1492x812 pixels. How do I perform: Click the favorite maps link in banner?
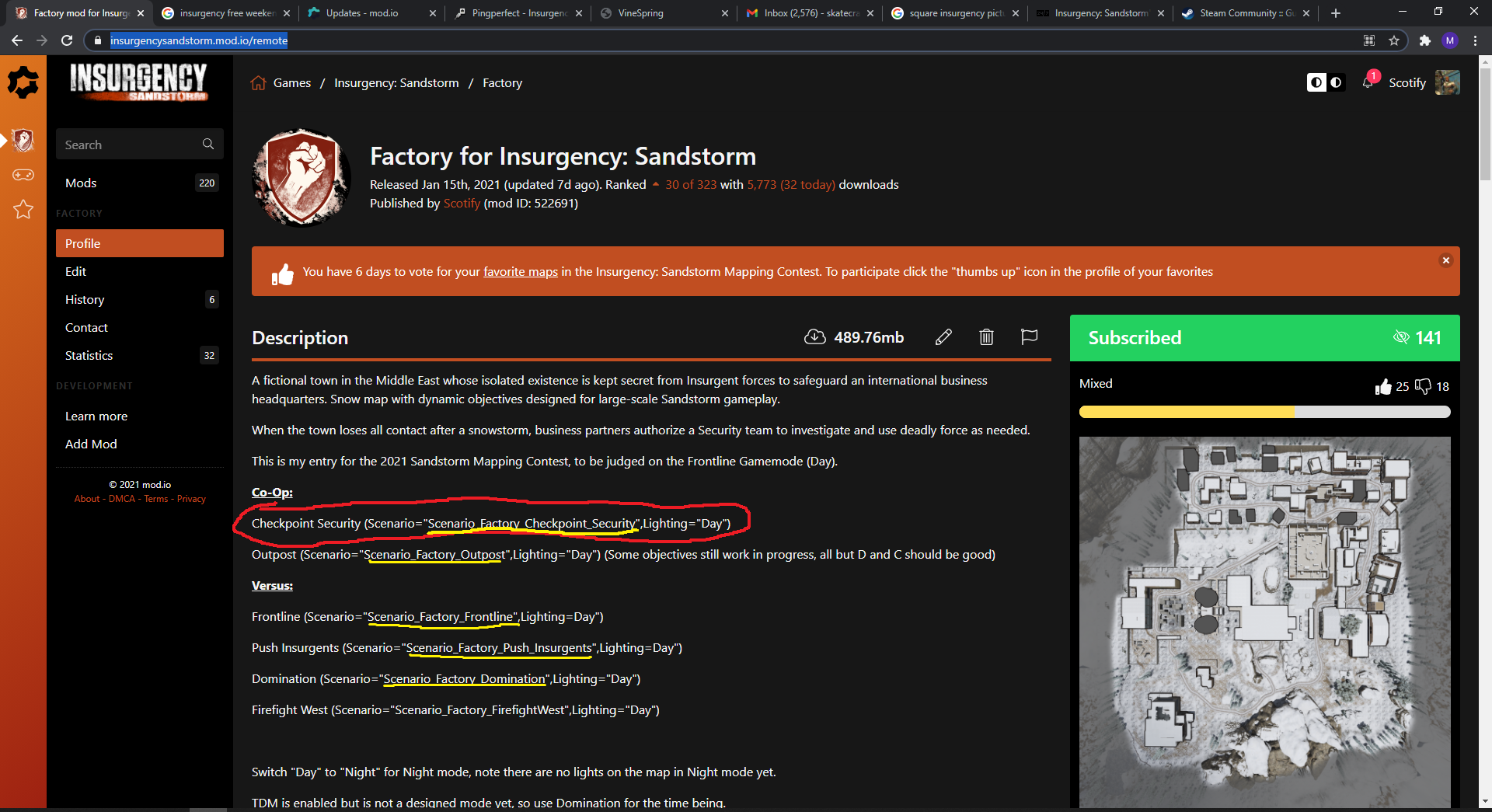[521, 272]
